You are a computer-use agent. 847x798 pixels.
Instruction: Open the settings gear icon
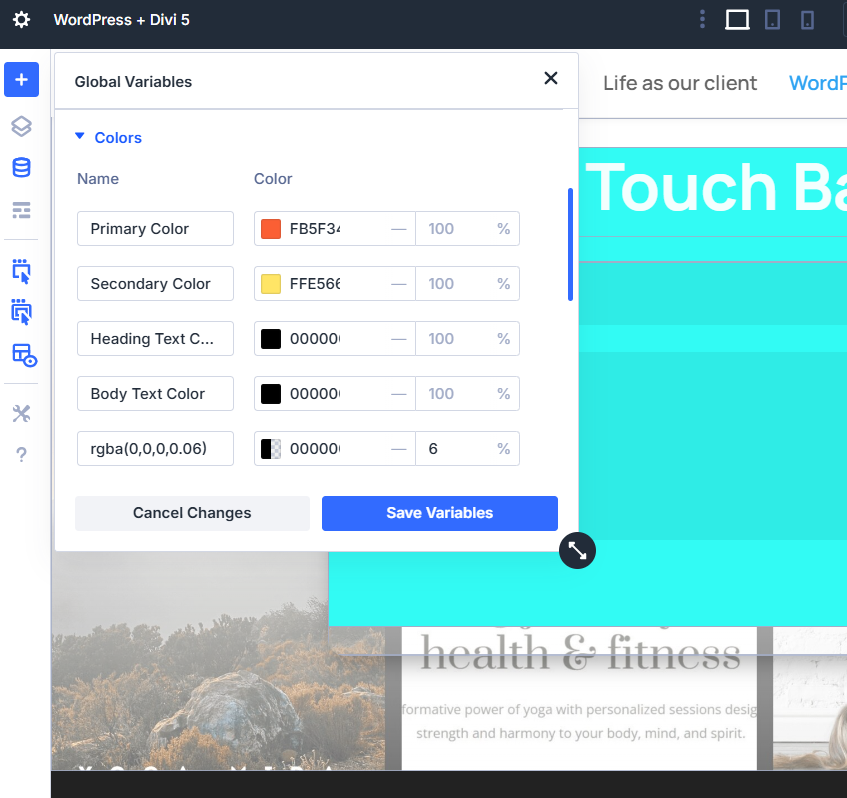point(21,20)
